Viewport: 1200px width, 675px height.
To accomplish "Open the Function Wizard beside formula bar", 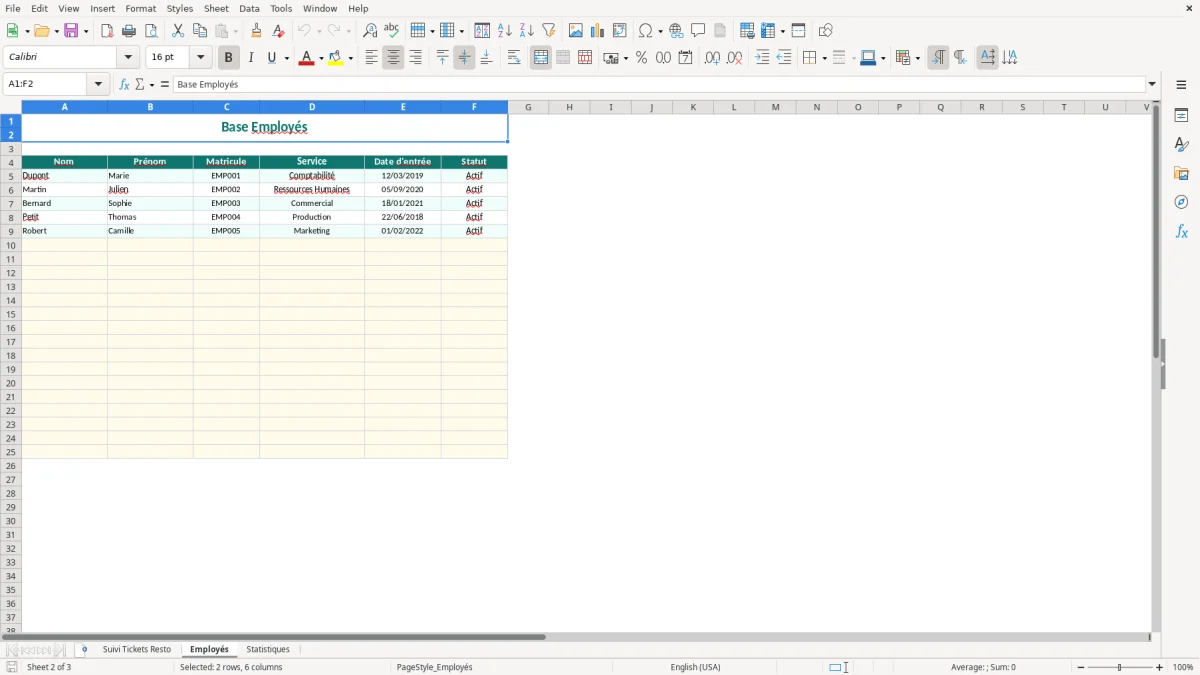I will (125, 85).
